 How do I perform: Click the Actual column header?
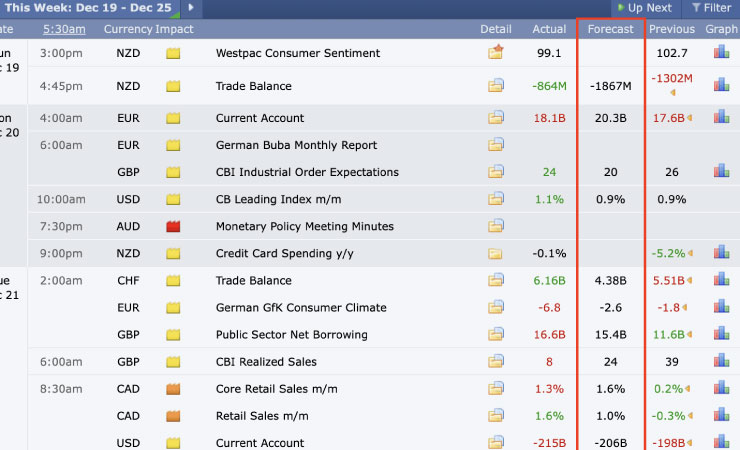tap(549, 29)
